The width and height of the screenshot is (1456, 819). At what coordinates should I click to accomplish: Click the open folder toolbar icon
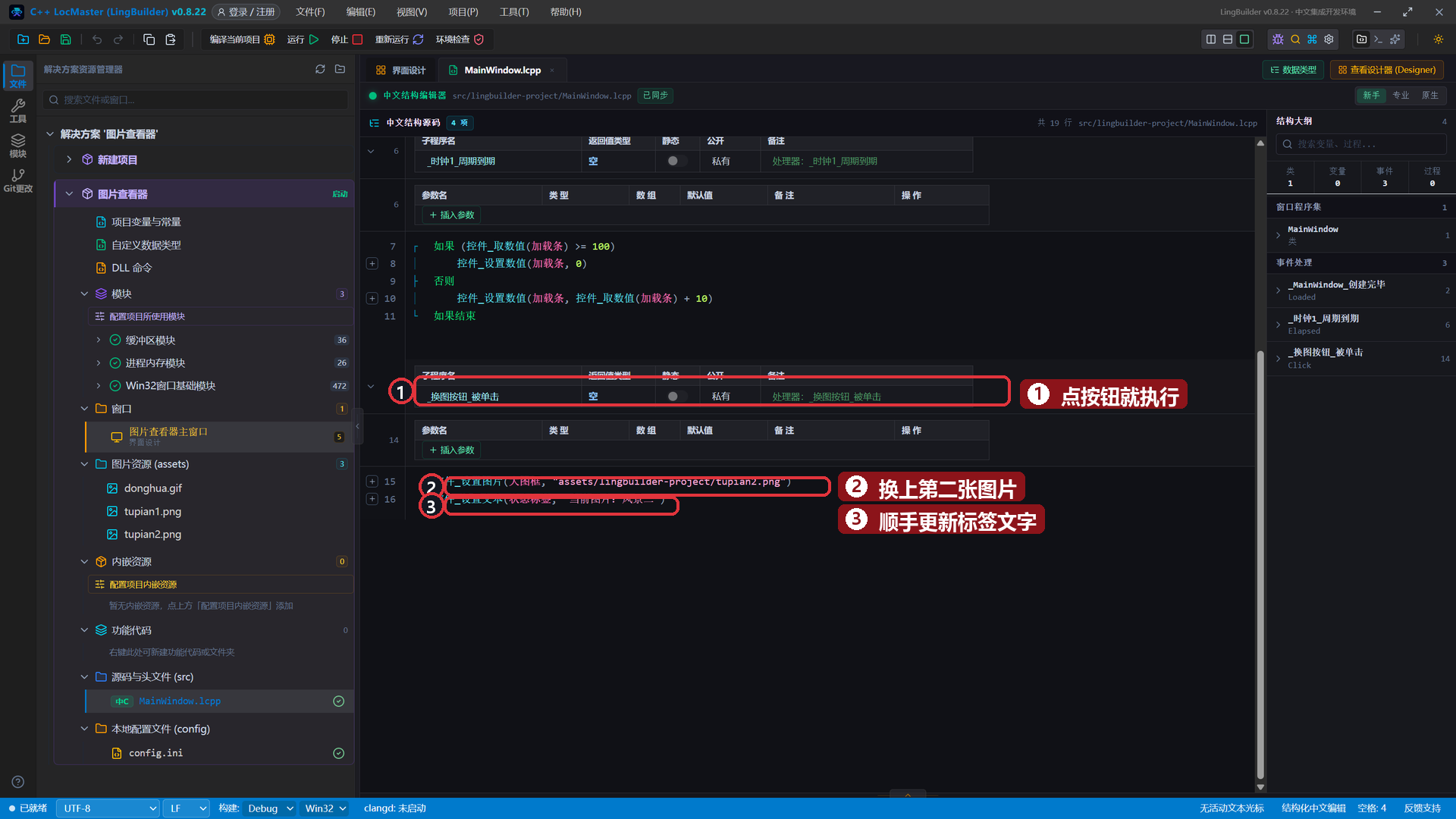(x=44, y=39)
